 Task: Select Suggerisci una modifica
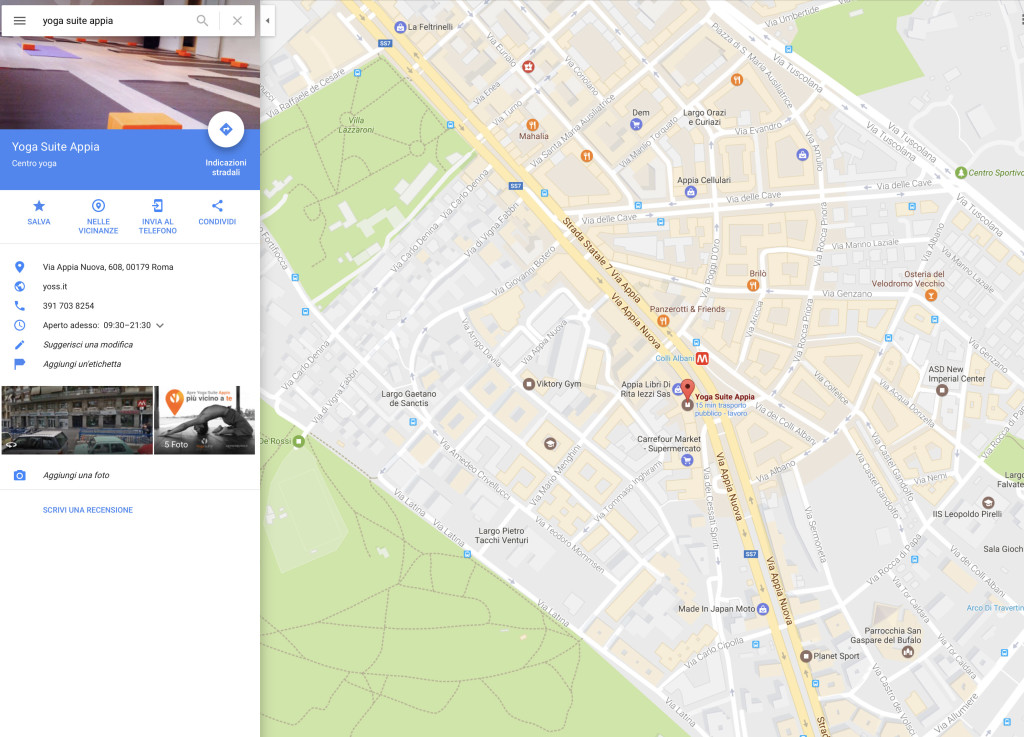88,345
